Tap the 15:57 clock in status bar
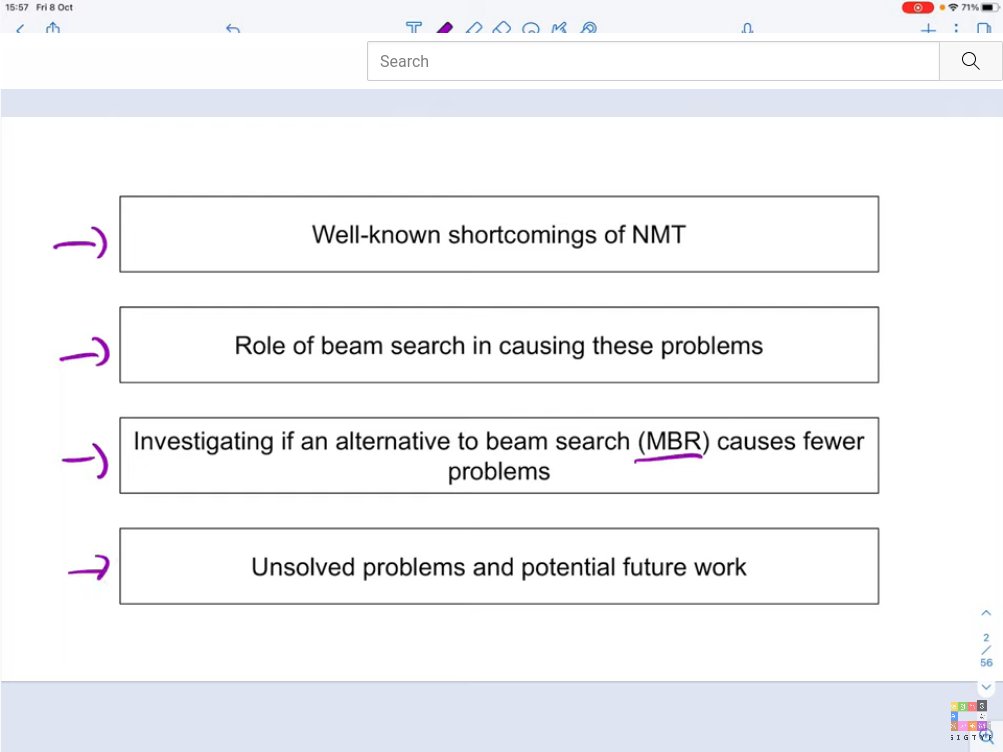 [17, 8]
